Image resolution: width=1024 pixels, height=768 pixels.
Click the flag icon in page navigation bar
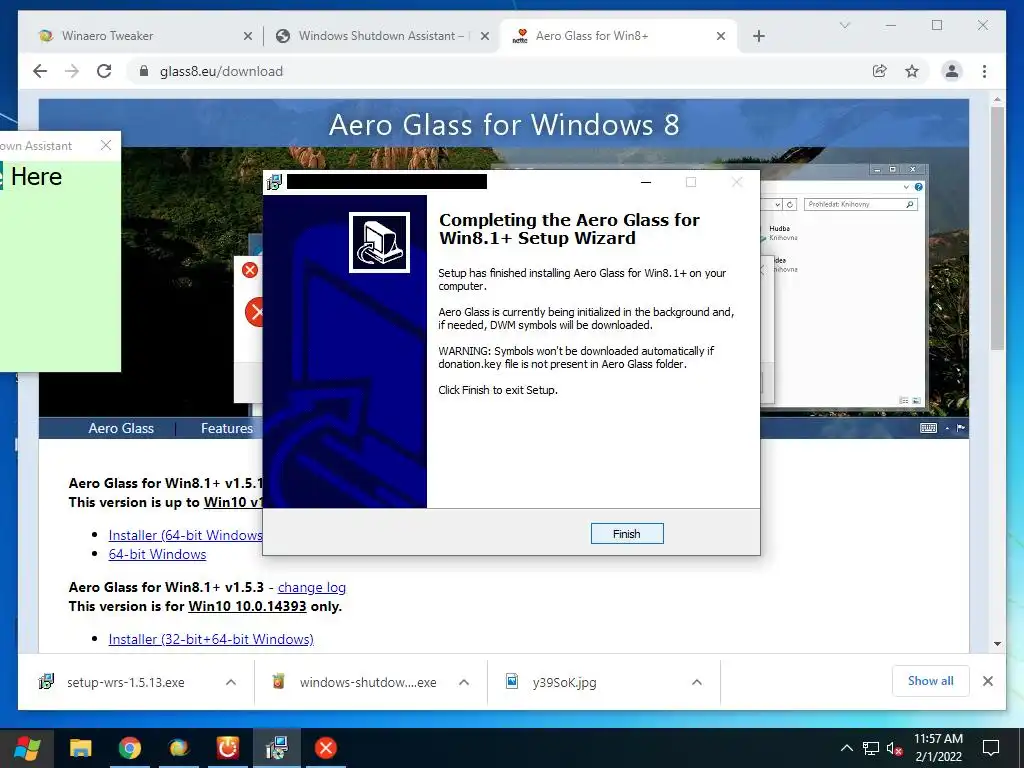[961, 428]
